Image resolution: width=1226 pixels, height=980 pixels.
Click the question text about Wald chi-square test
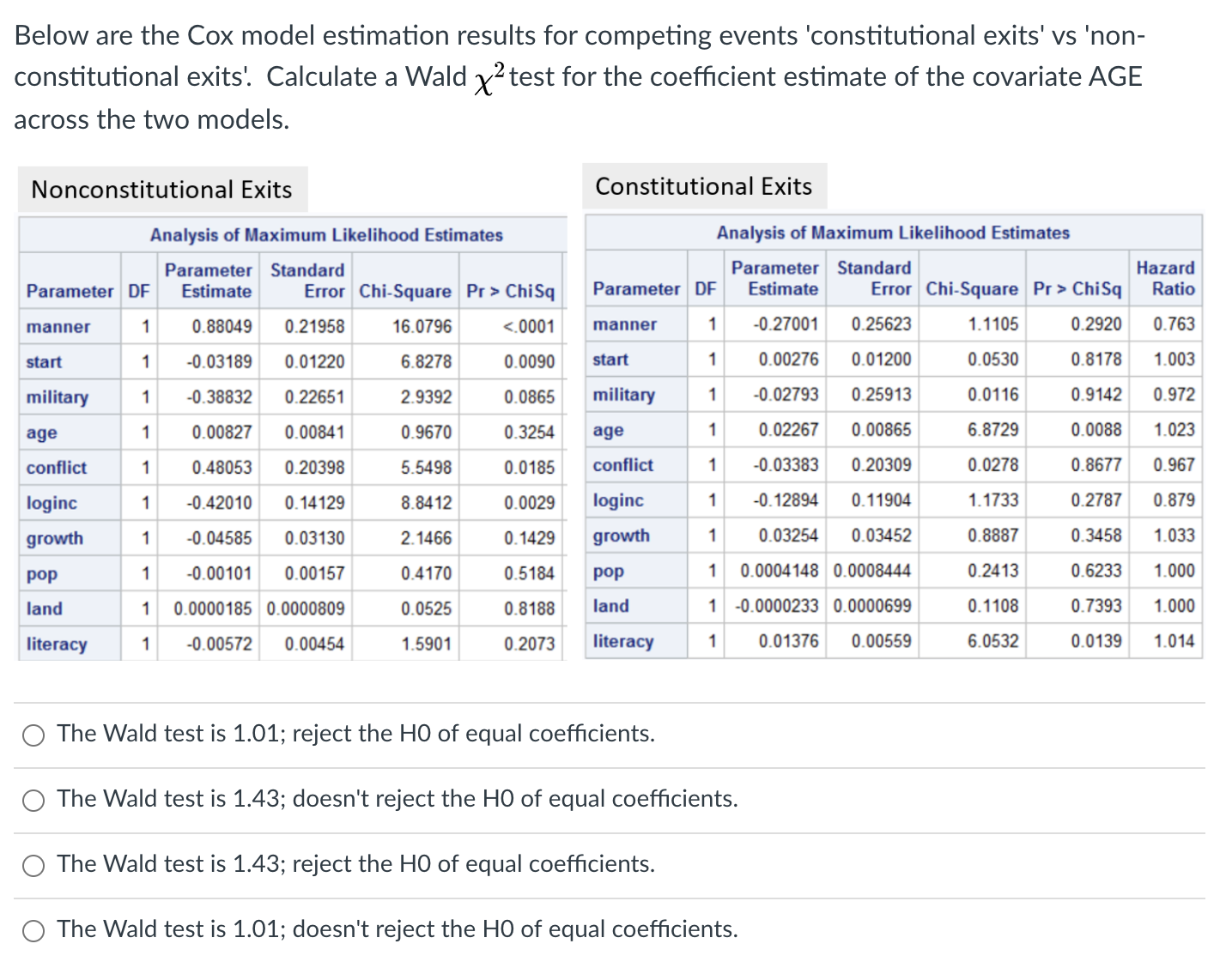(x=579, y=76)
